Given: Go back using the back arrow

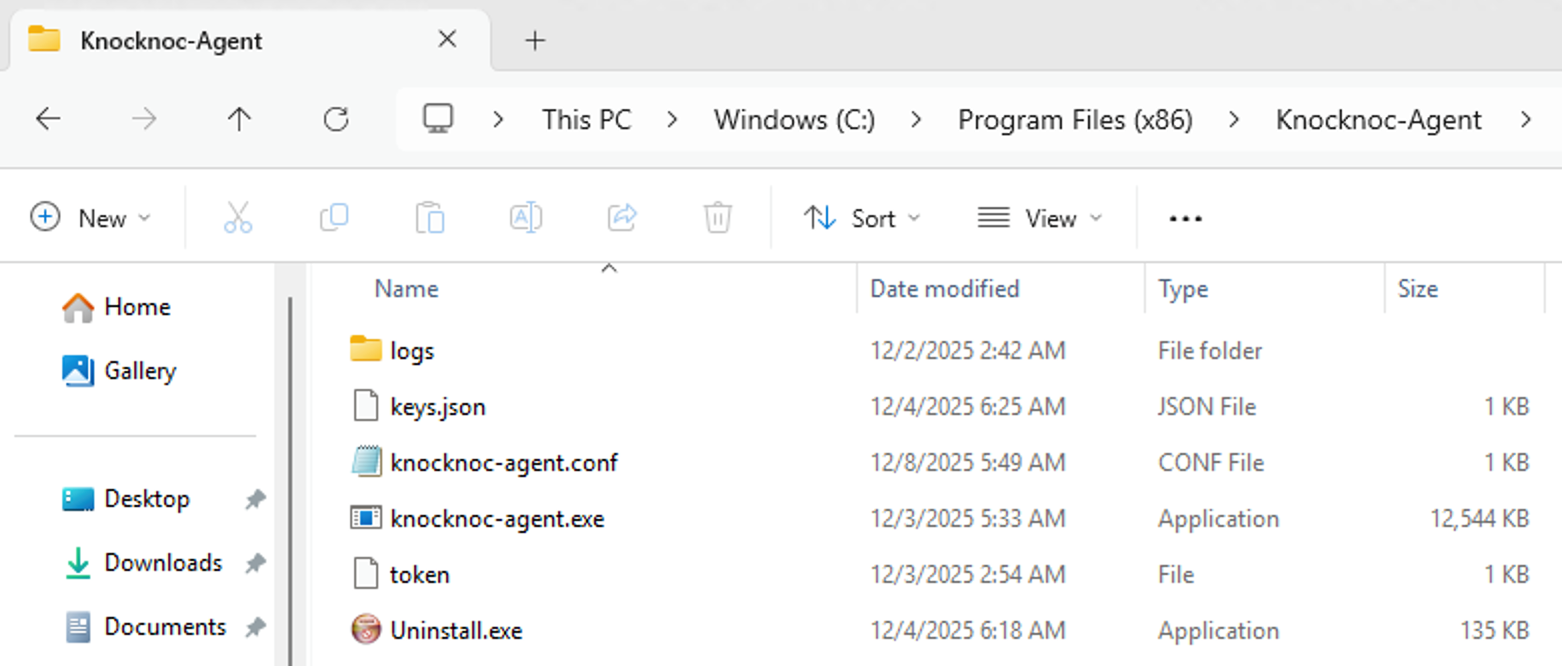Looking at the screenshot, I should [48, 119].
